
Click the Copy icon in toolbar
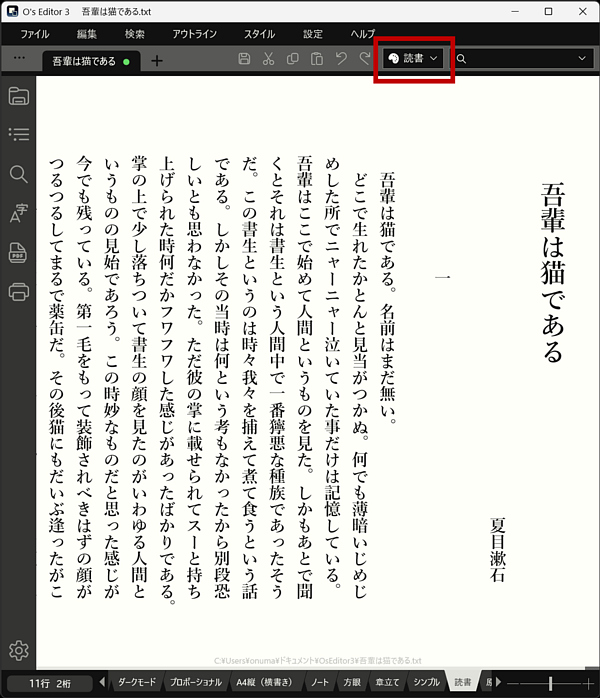[x=292, y=59]
